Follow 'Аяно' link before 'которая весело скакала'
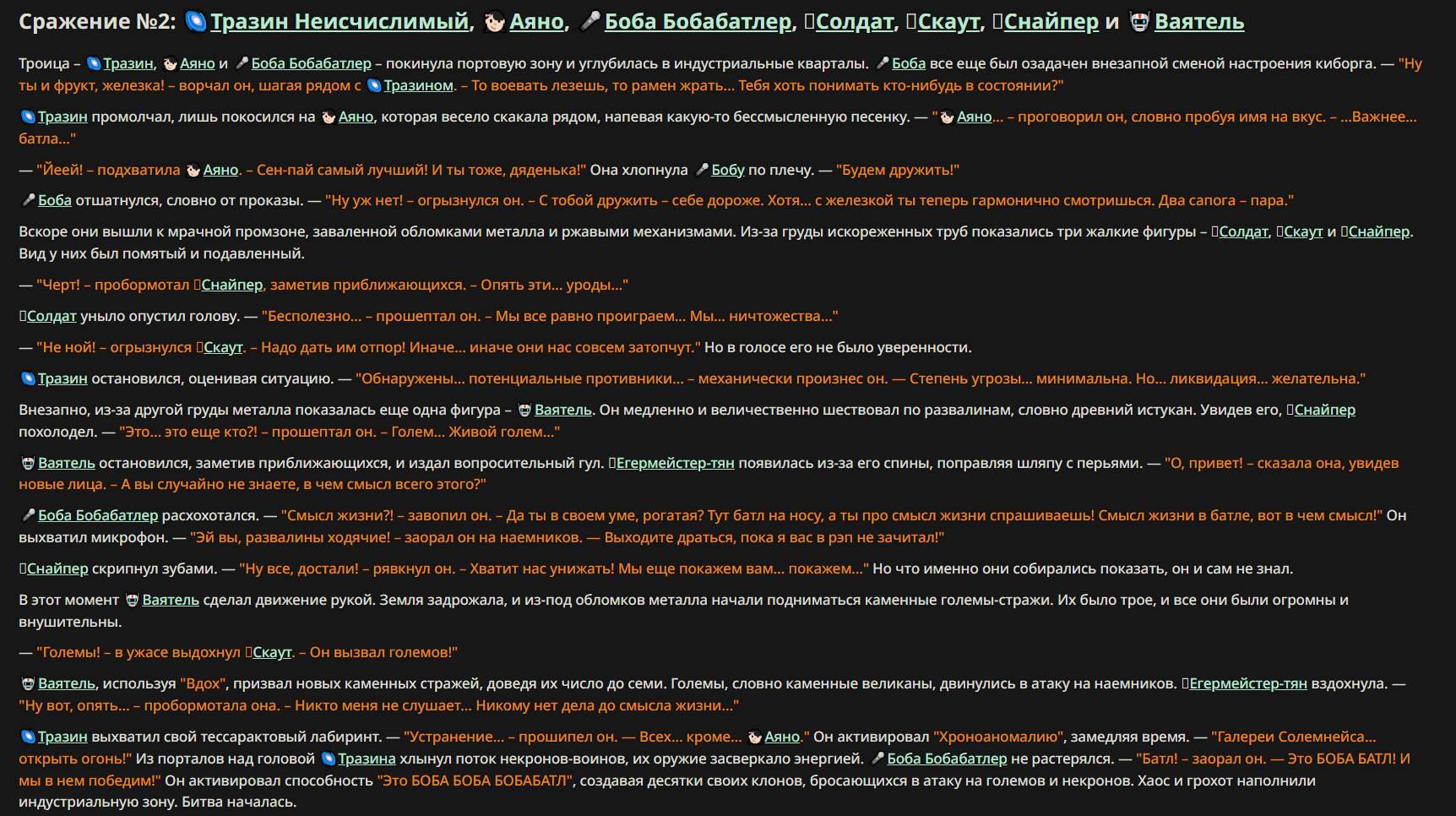 (356, 117)
